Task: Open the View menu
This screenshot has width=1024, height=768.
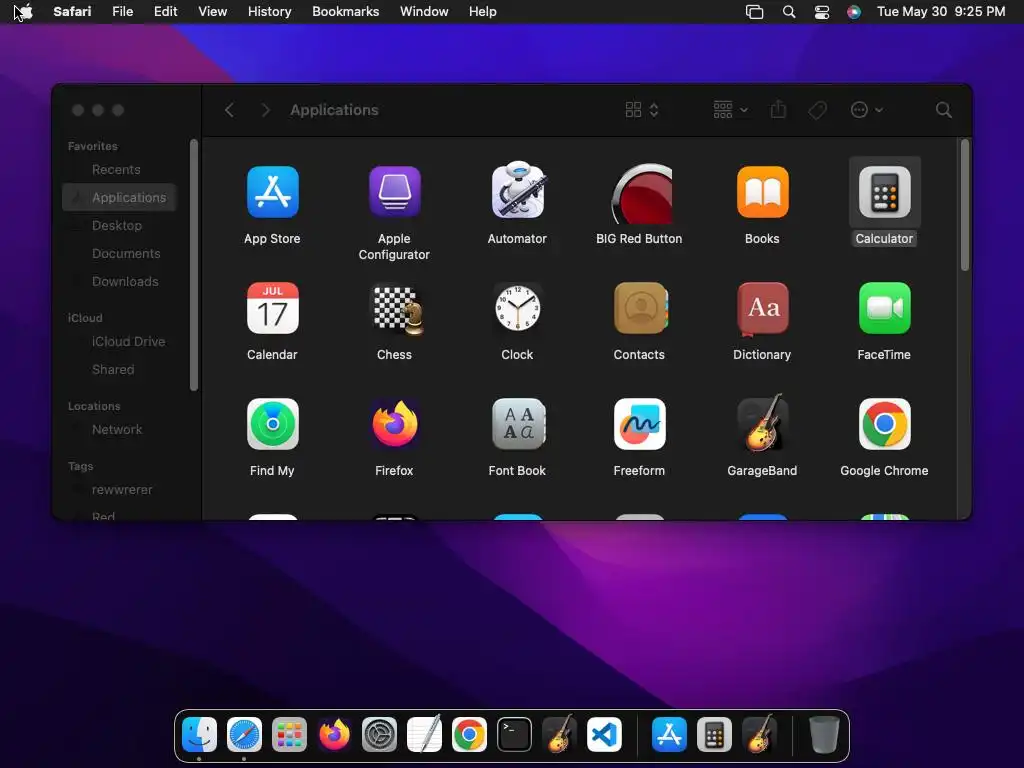Action: pyautogui.click(x=212, y=11)
